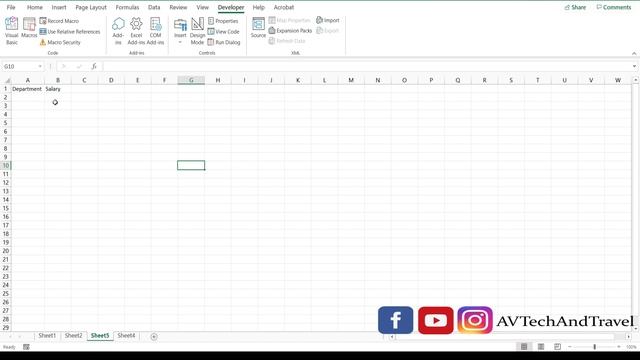Screen dimensions: 640x360
Task: Switch to Page Break Preview
Action: point(557,347)
